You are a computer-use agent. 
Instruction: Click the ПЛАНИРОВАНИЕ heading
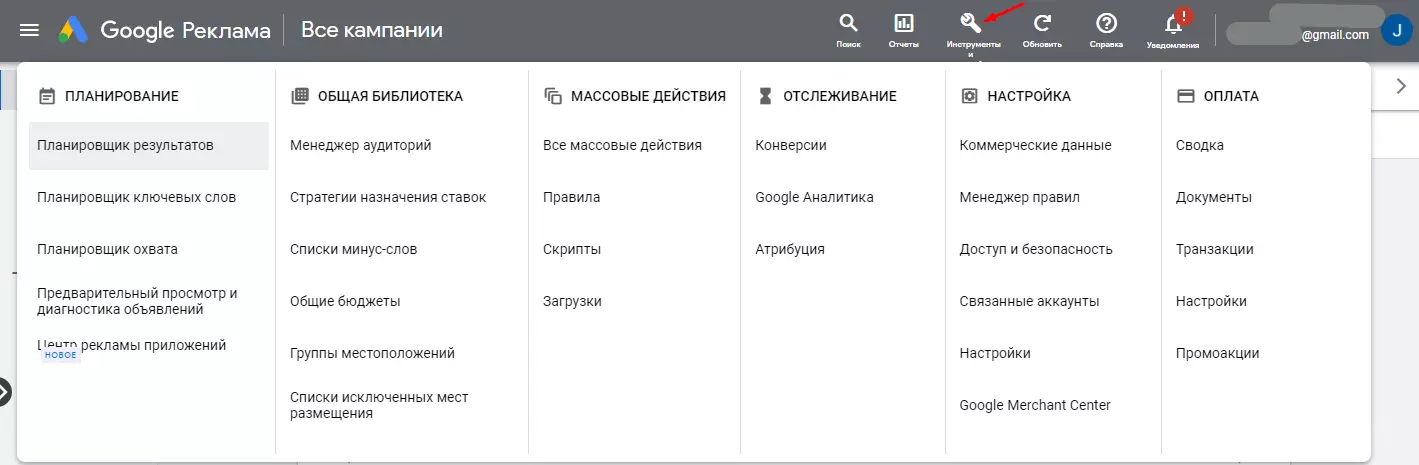122,96
